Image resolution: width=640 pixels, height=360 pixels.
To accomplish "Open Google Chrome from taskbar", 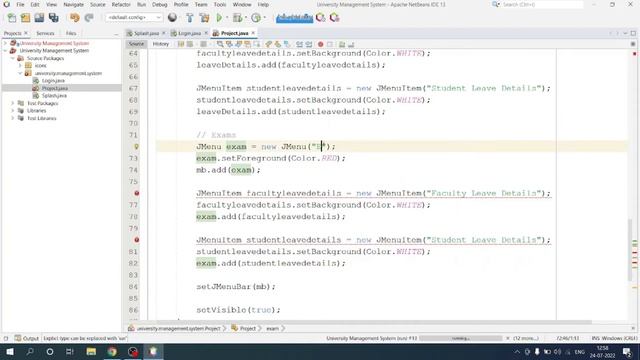I will tap(112, 351).
